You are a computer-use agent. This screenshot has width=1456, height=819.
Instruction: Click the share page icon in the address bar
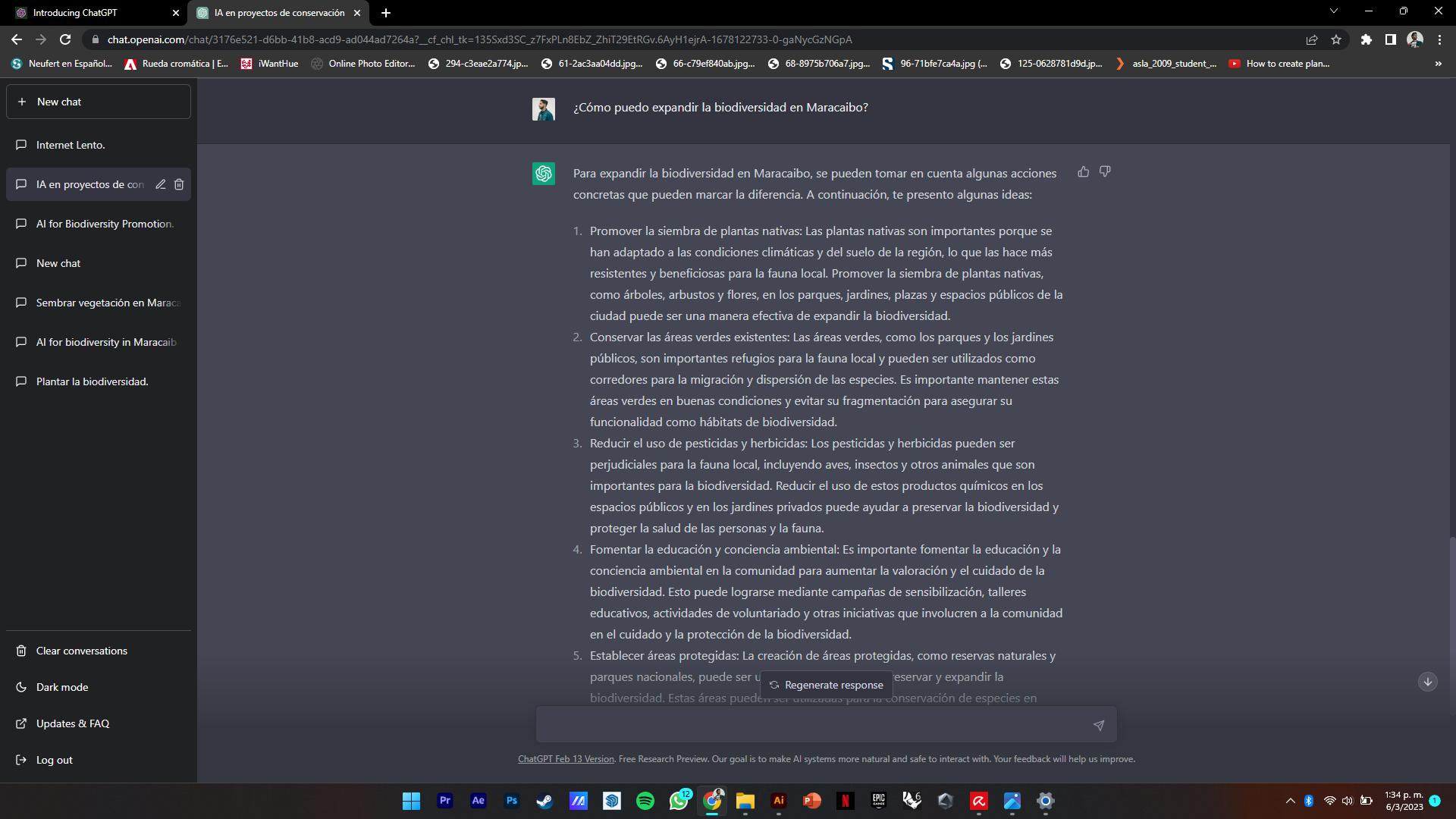(x=1312, y=39)
